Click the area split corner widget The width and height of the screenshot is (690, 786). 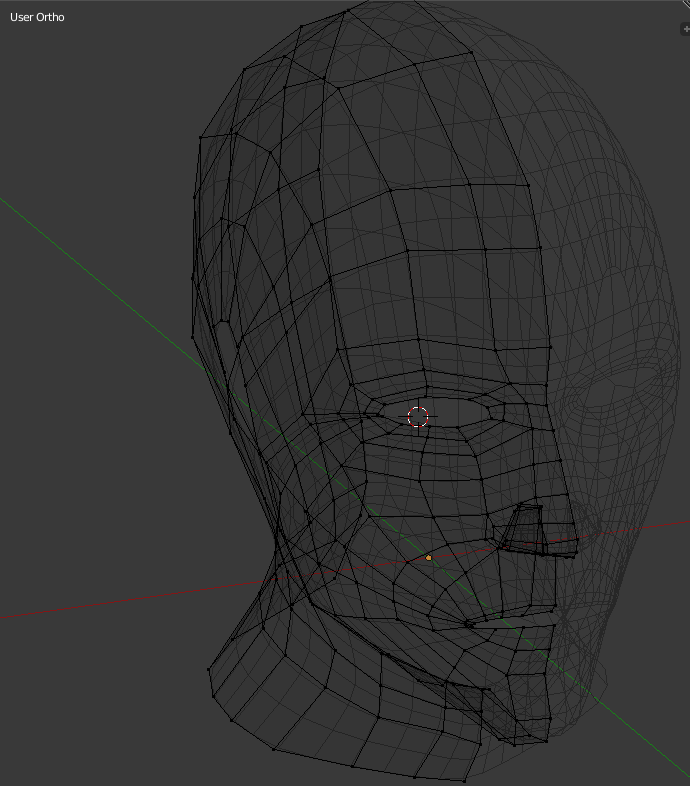[x=683, y=5]
